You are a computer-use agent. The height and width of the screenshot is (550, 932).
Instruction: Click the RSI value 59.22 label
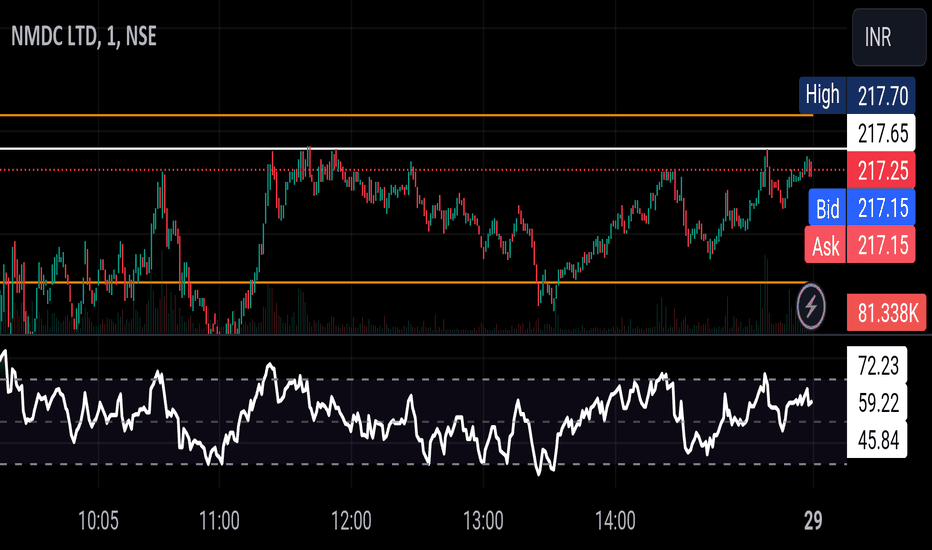[x=877, y=403]
